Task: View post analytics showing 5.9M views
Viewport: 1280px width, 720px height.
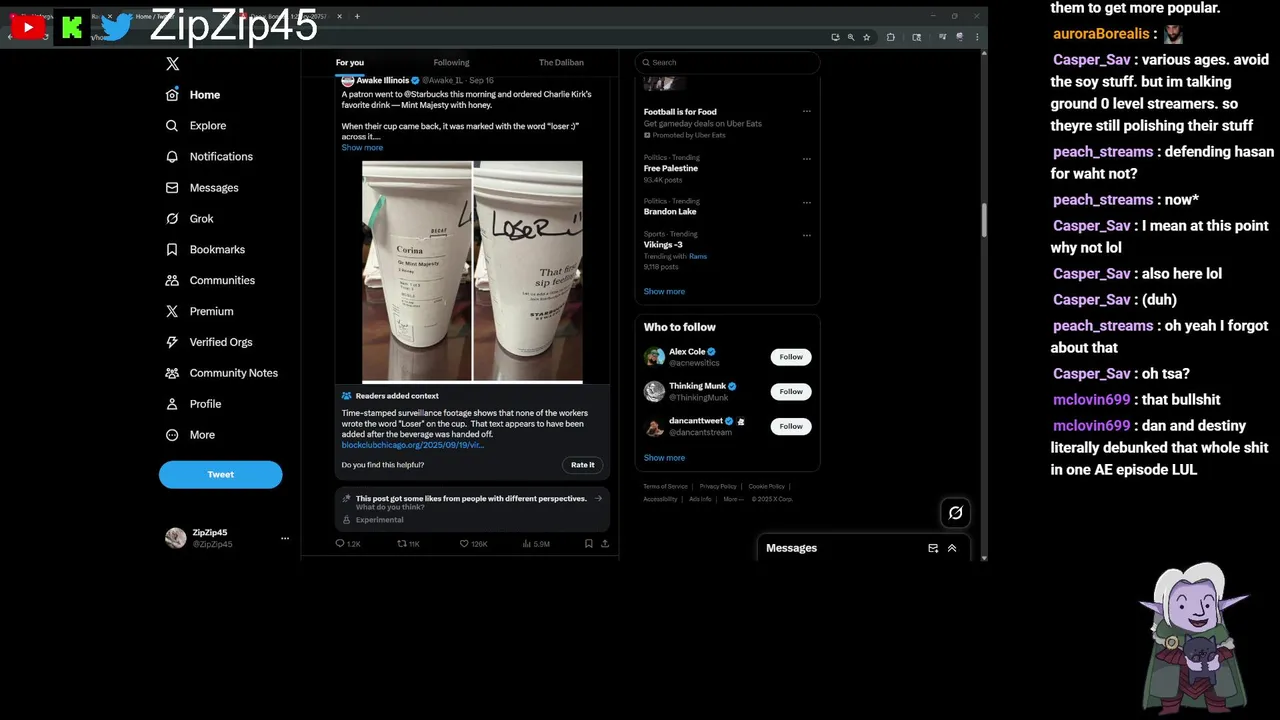Action: pos(536,544)
